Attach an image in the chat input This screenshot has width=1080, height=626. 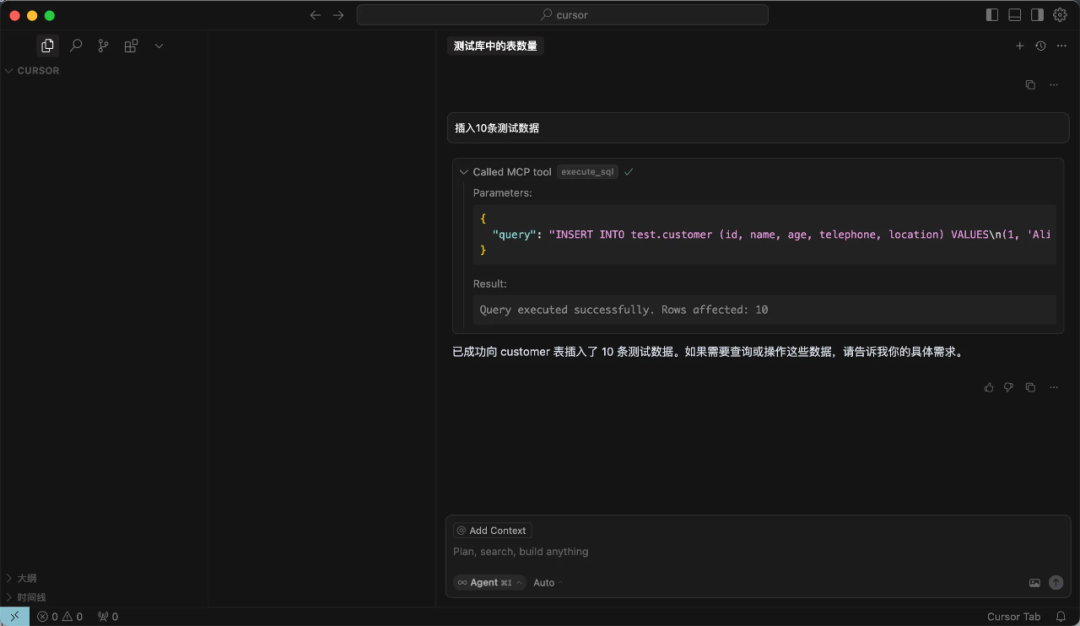[1035, 582]
